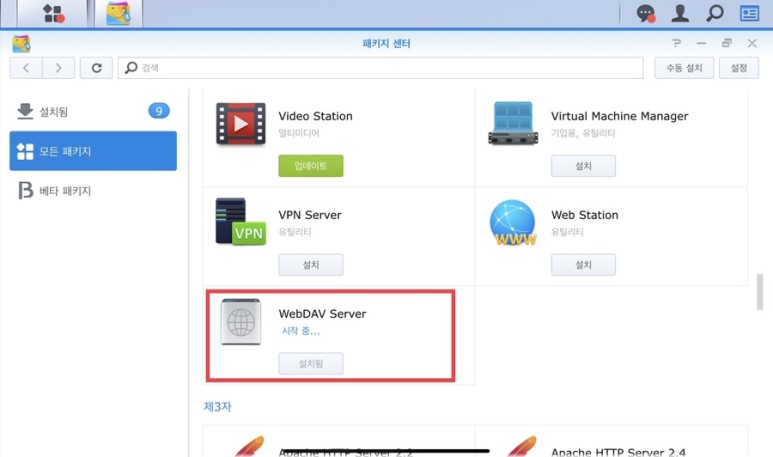Viewport: 773px width, 457px height.
Task: Click the 수동 설치 button
Action: point(684,68)
